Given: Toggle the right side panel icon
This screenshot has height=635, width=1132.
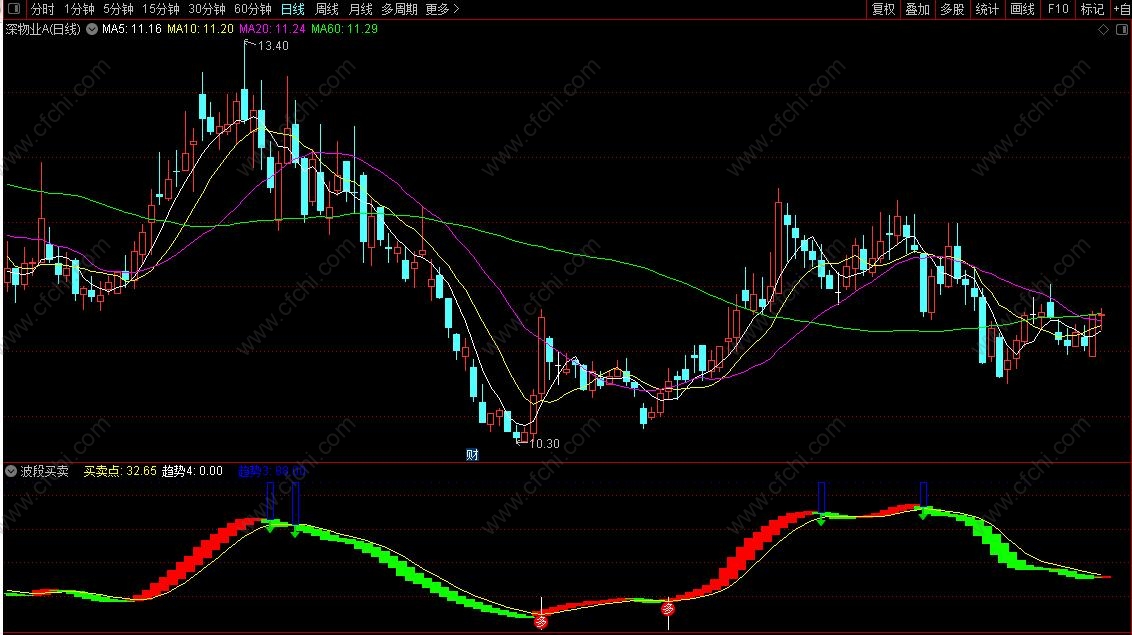Looking at the screenshot, I should 1122,30.
